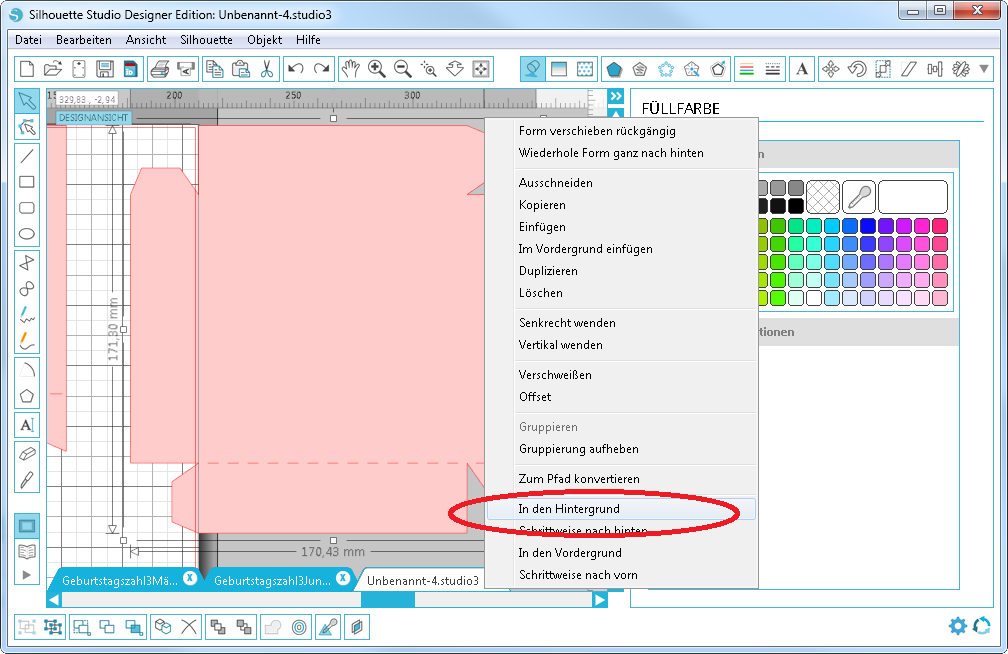This screenshot has height=654, width=1008.
Task: Select the Text tool in left toolbar
Action: pyautogui.click(x=27, y=425)
